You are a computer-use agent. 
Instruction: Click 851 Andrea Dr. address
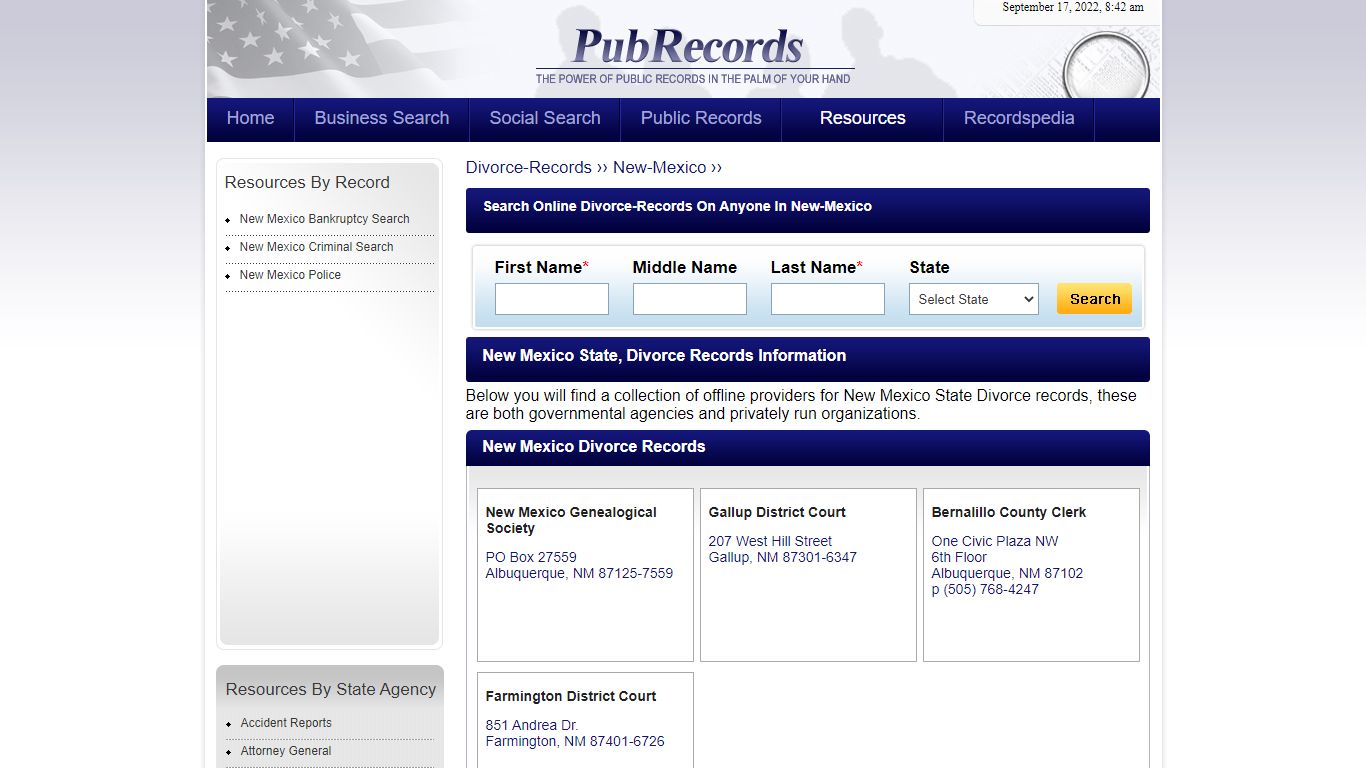pos(532,725)
